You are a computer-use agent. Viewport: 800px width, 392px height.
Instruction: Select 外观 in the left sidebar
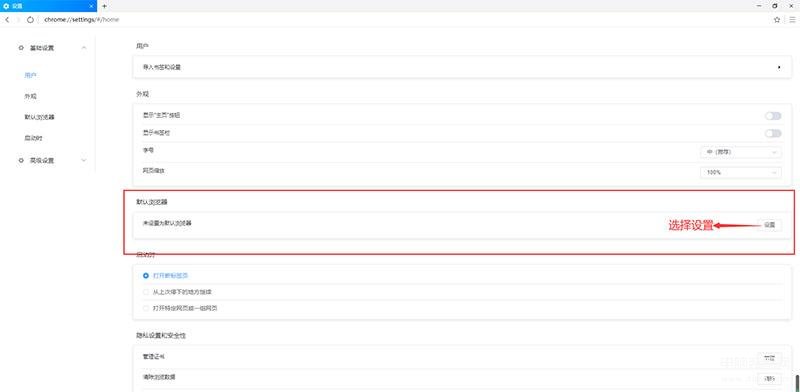pyautogui.click(x=31, y=96)
